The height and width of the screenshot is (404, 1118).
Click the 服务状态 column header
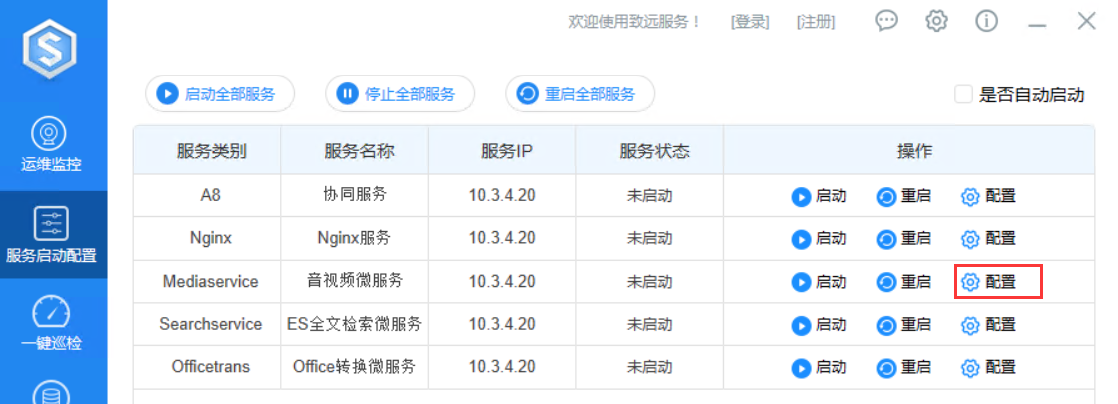pyautogui.click(x=654, y=152)
